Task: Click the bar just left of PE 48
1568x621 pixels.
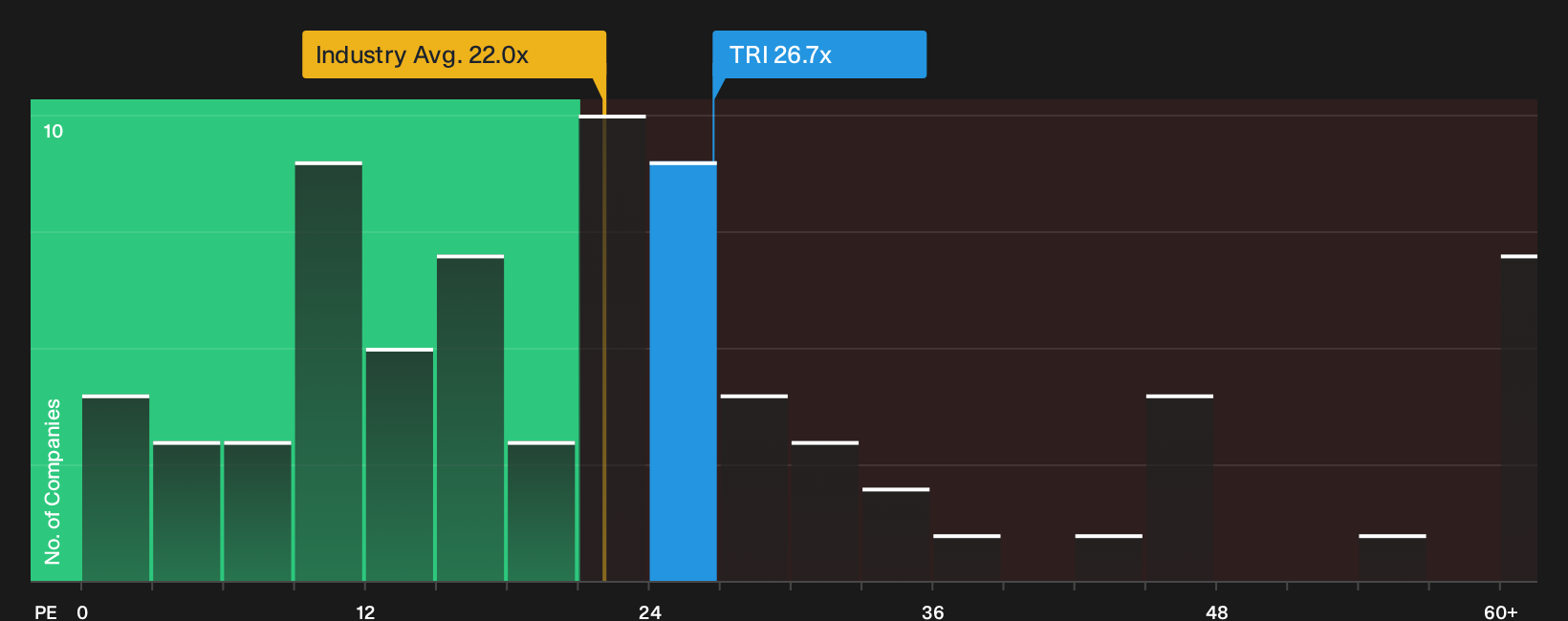Action: 1180,488
